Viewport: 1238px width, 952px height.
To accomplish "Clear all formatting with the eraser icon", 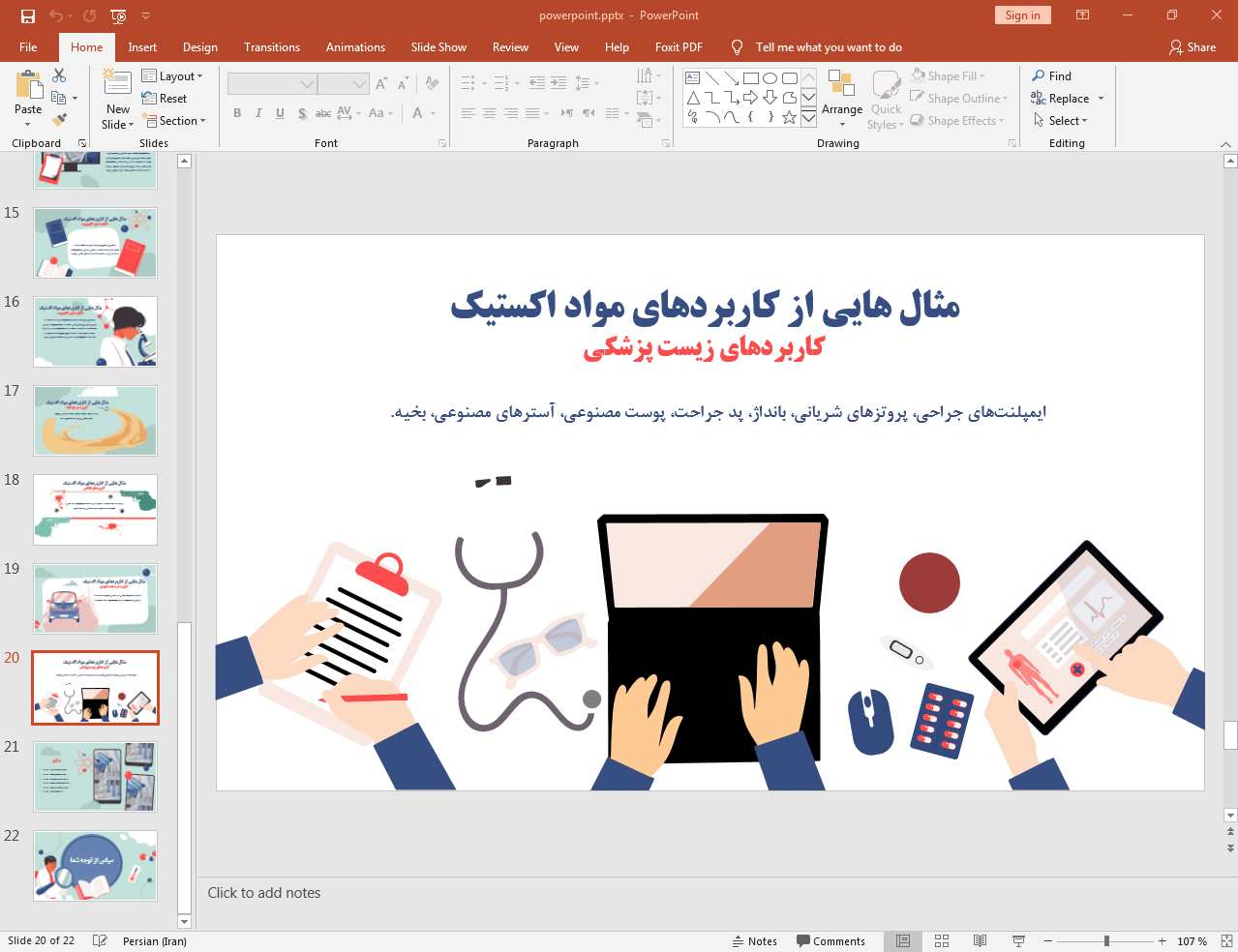I will (x=432, y=84).
